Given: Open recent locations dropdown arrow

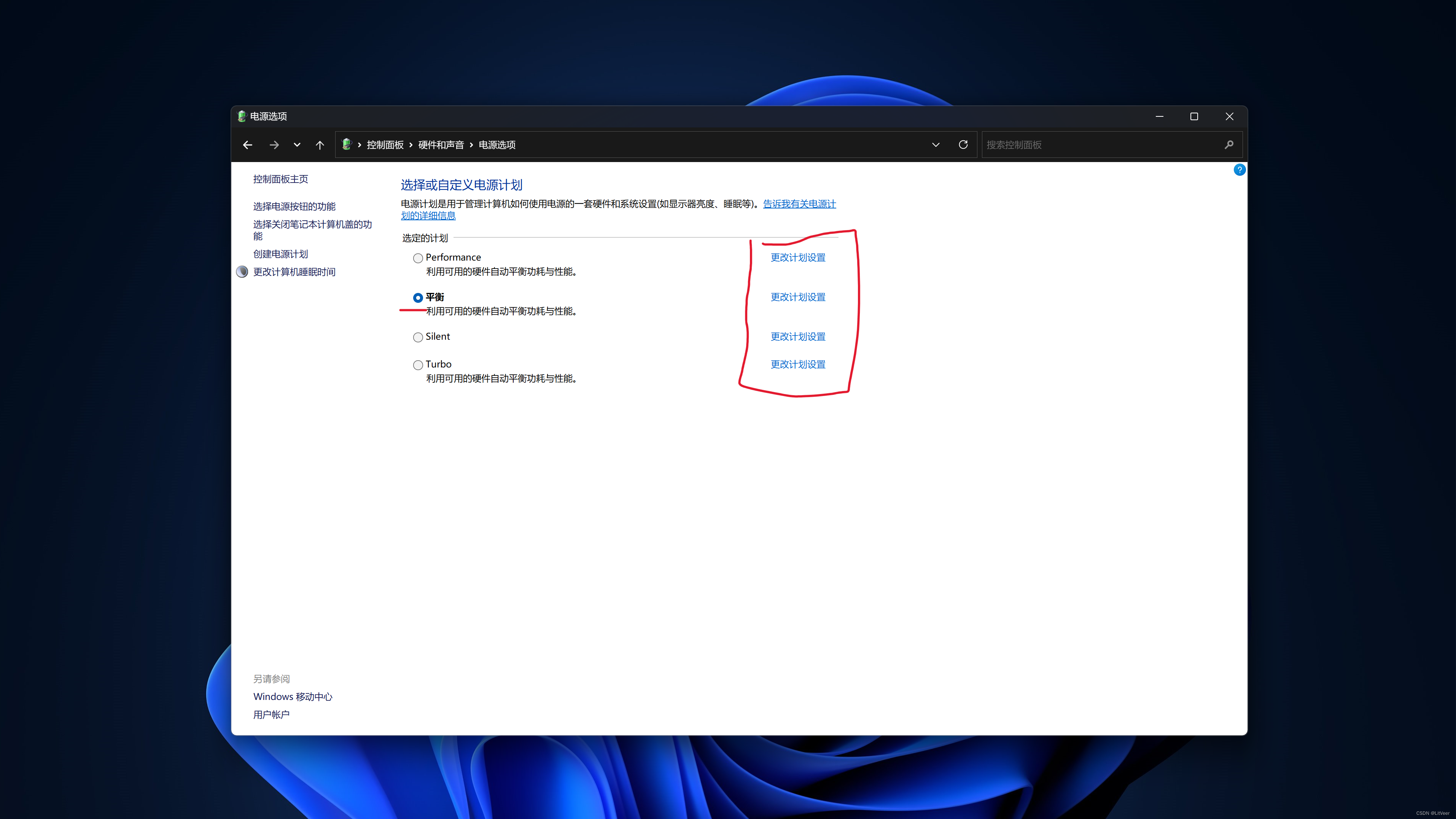Looking at the screenshot, I should [x=297, y=145].
